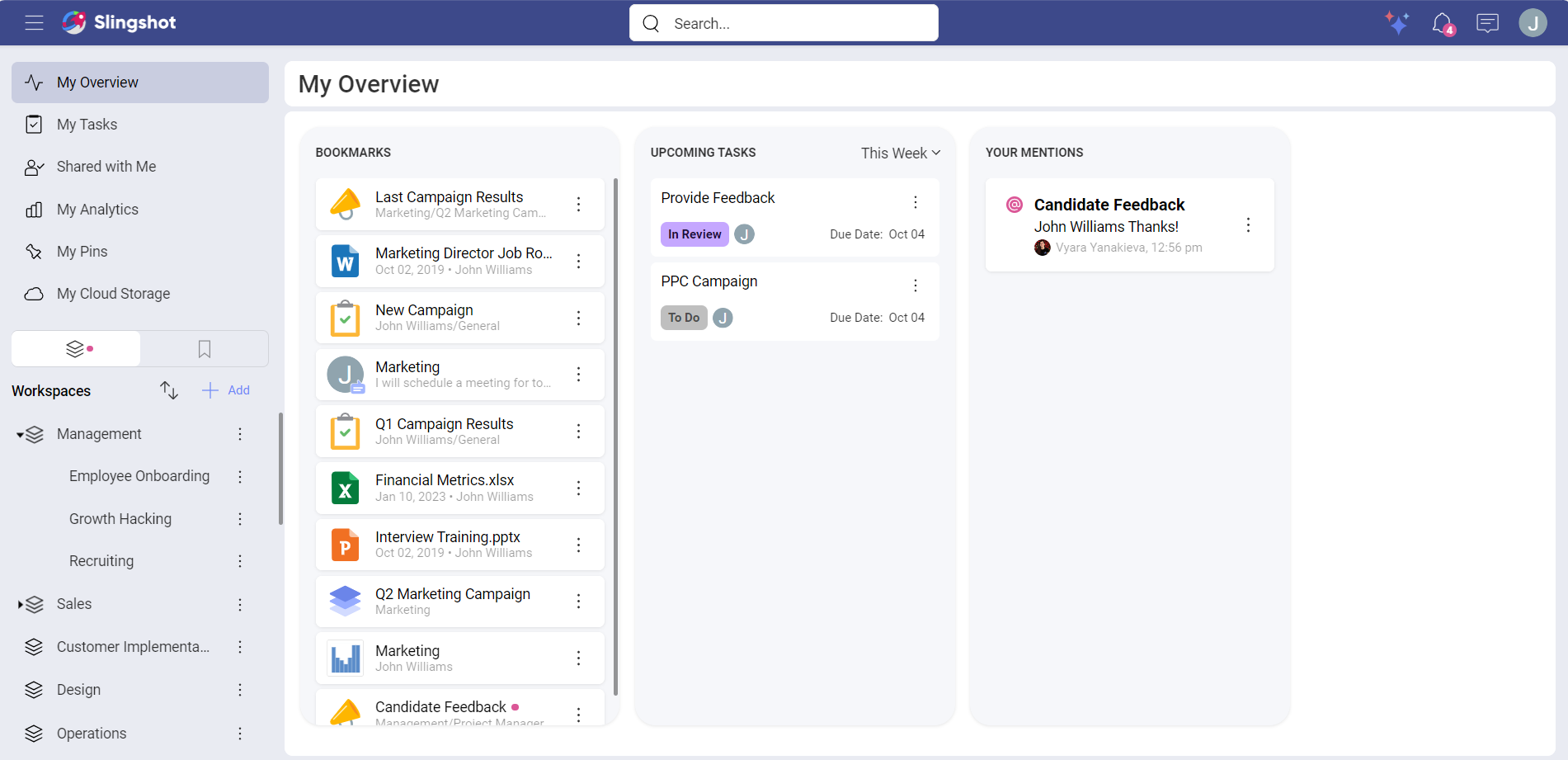Add a new workspace
The image size is (1568, 760).
pyautogui.click(x=226, y=390)
